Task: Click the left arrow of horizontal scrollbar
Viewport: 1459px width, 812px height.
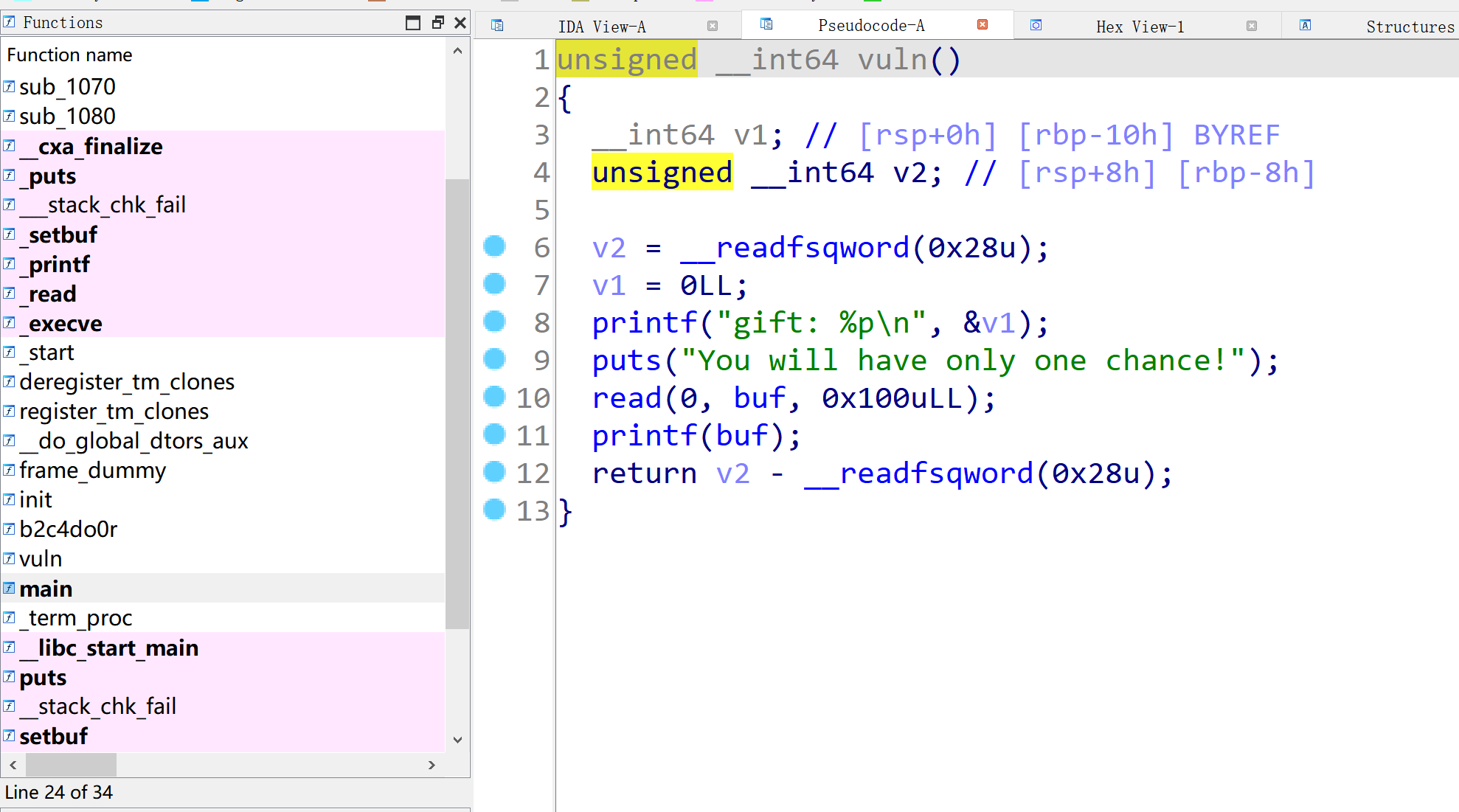Action: (x=13, y=765)
